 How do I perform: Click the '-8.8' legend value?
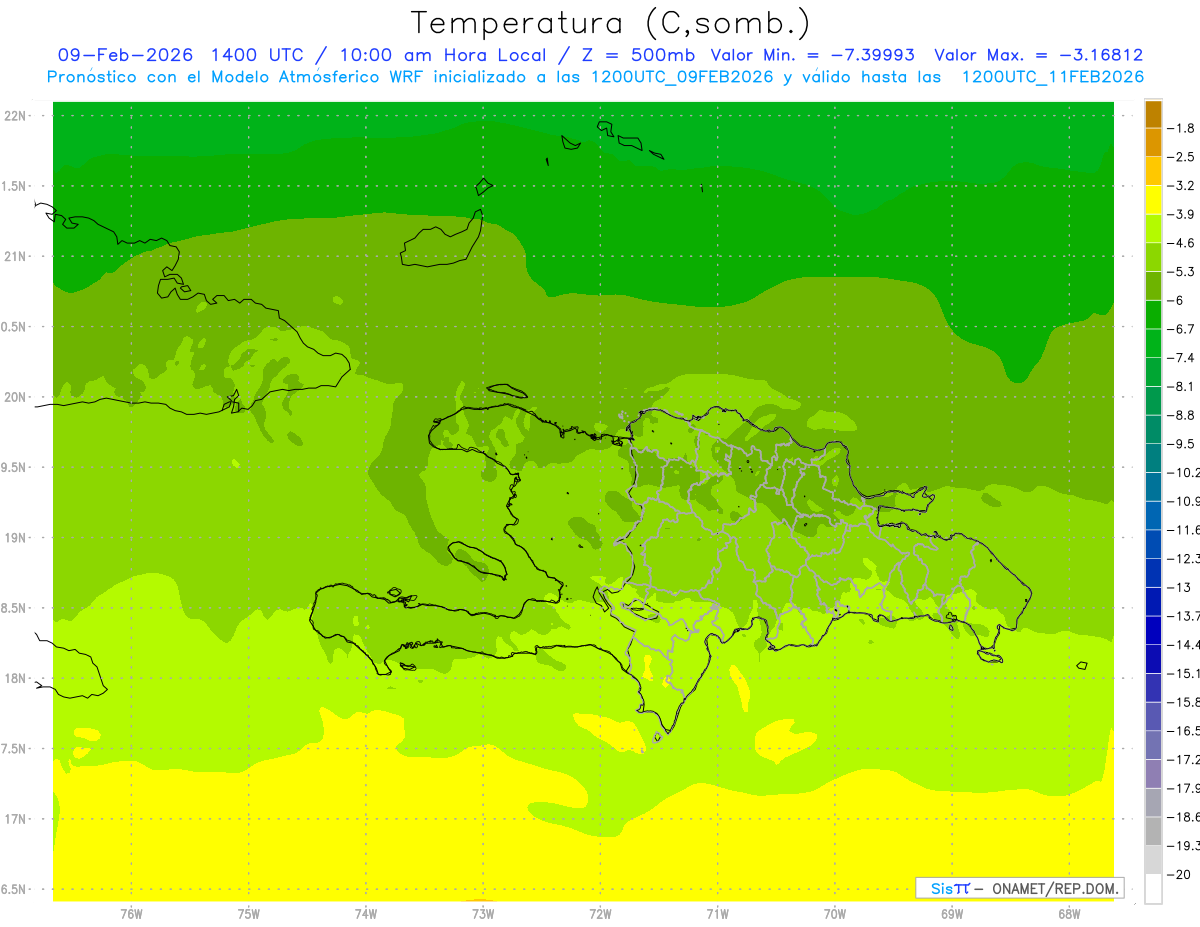[x=1181, y=415]
